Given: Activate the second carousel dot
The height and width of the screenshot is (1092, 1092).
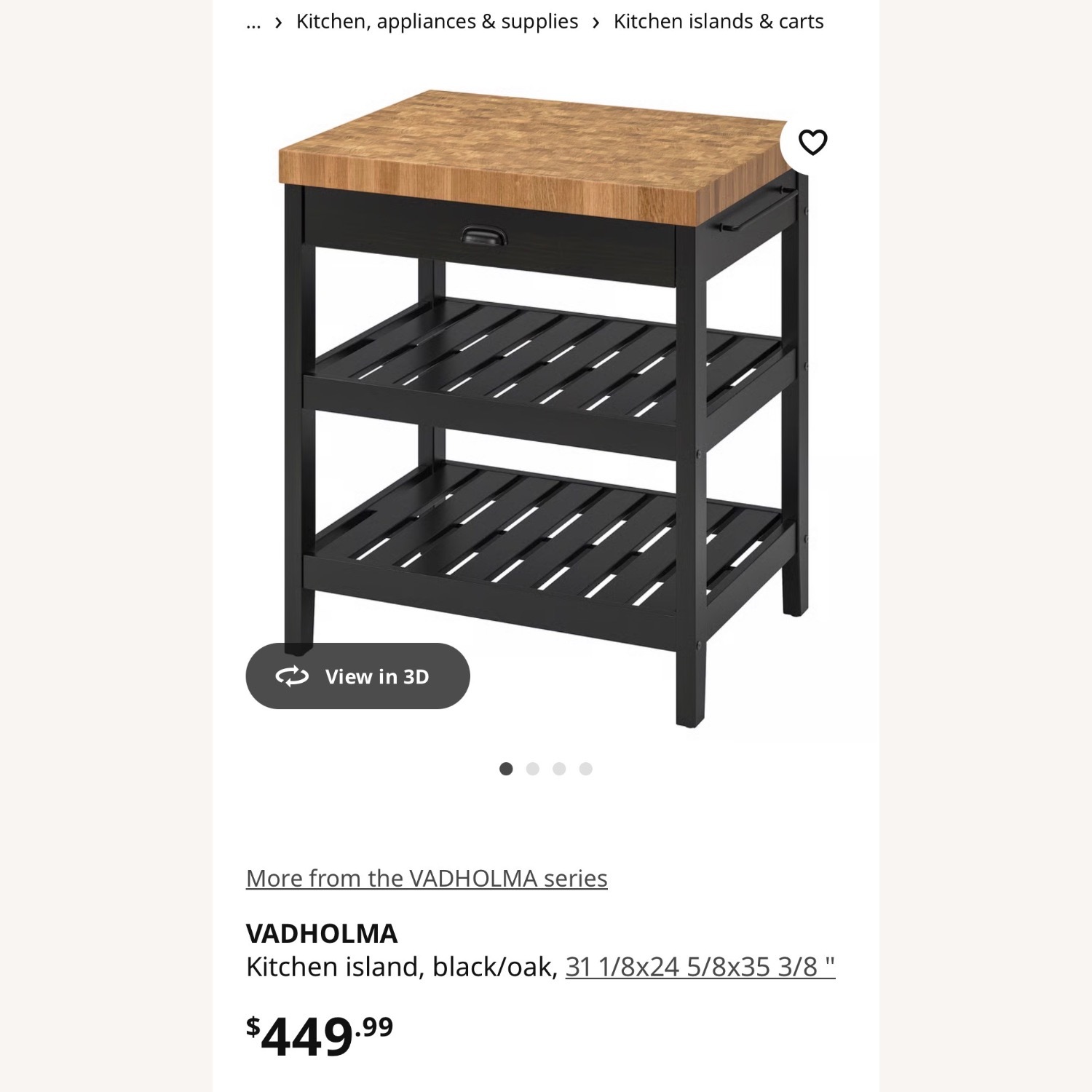Looking at the screenshot, I should 534,767.
